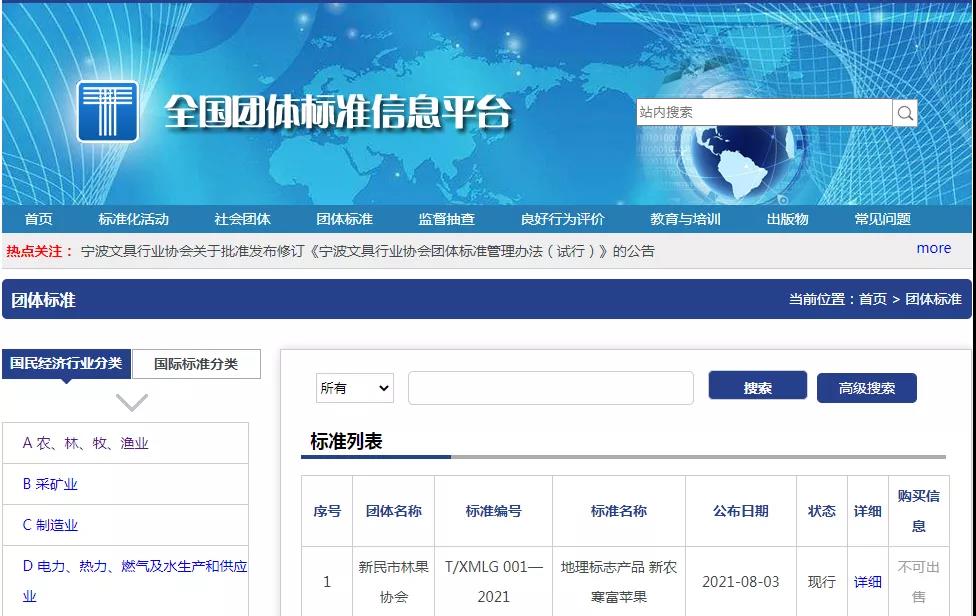Click the magnifier search icon in header
The height and width of the screenshot is (616, 976).
[905, 113]
